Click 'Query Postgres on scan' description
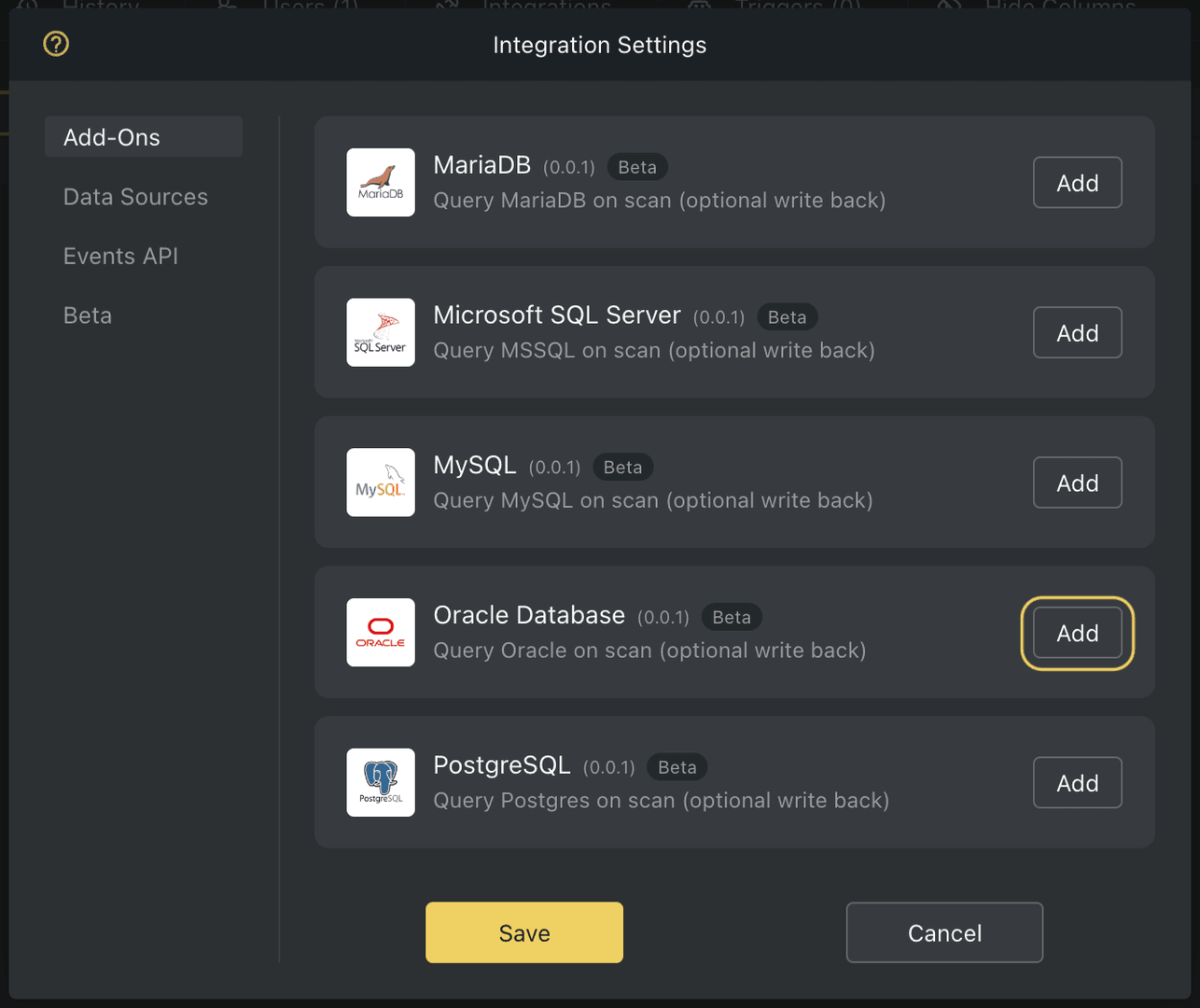Viewport: 1200px width, 1008px height. 662,801
